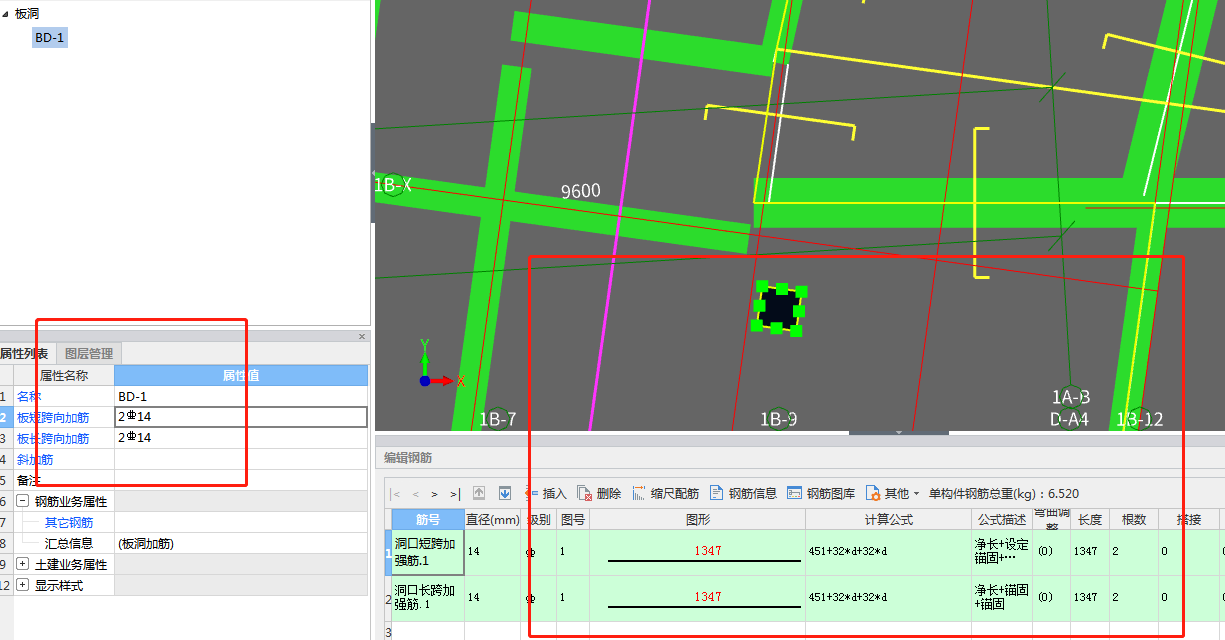Click the move row up icon
Screen dimensions: 1225x640
pos(479,493)
